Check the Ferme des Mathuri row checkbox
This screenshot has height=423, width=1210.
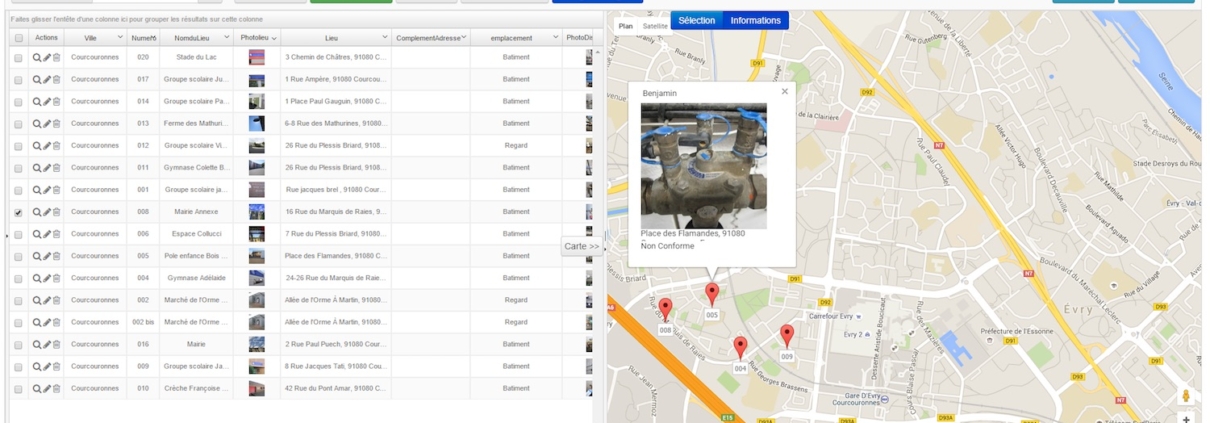(18, 124)
